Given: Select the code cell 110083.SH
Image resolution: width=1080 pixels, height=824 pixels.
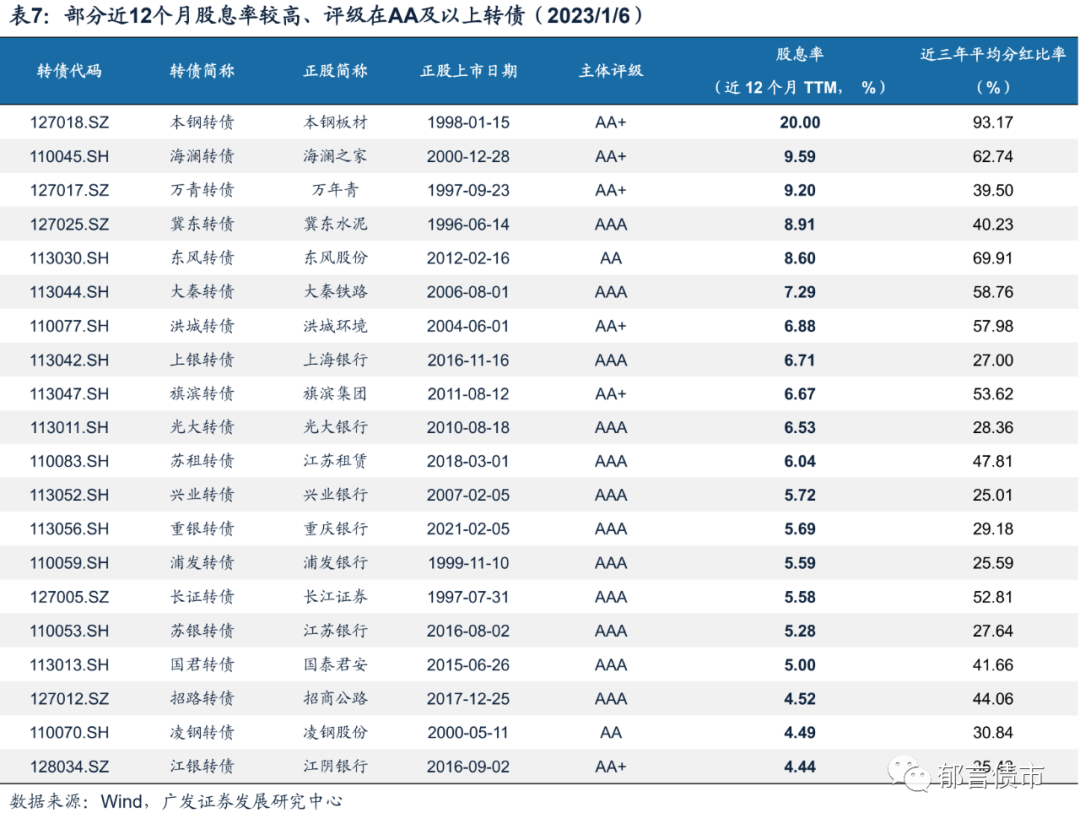Looking at the screenshot, I should click(69, 462).
